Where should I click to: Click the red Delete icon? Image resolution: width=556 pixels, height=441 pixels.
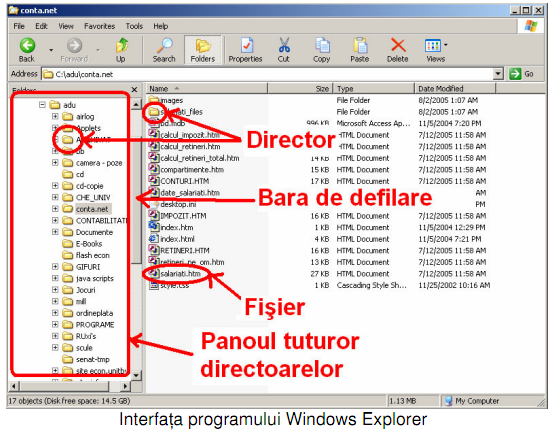tap(398, 45)
